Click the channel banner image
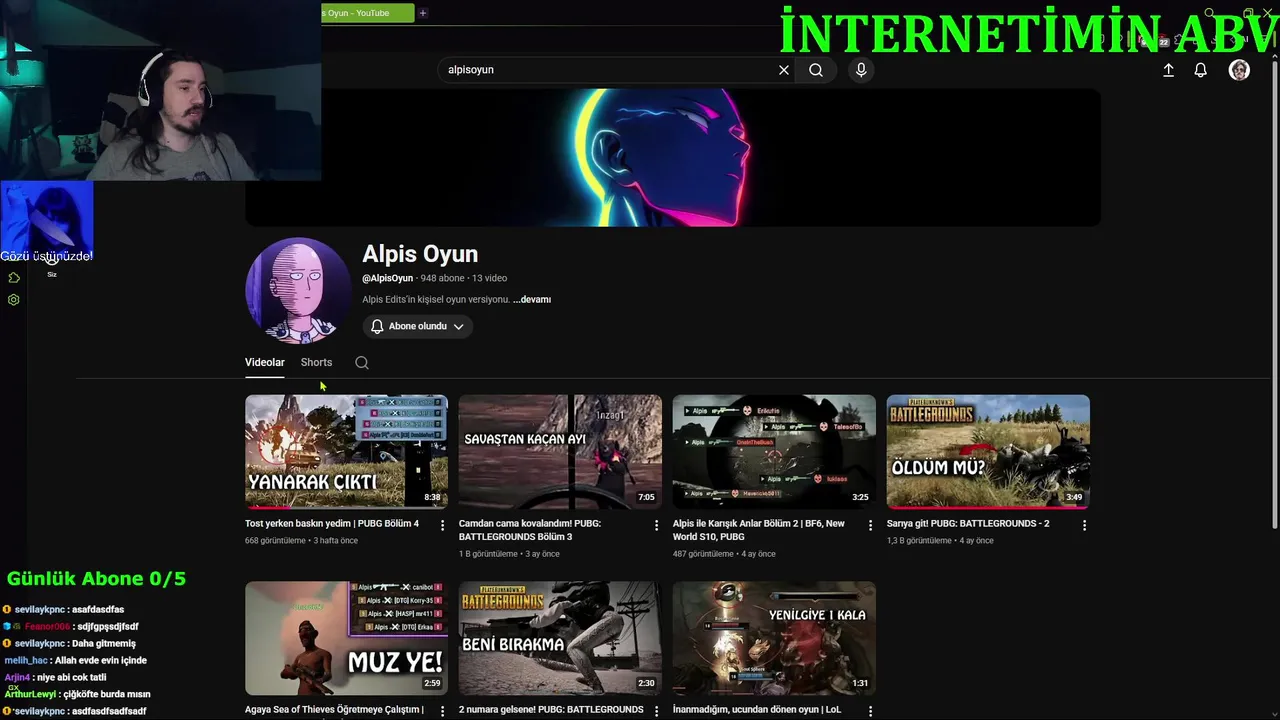1280x720 pixels. coord(673,157)
